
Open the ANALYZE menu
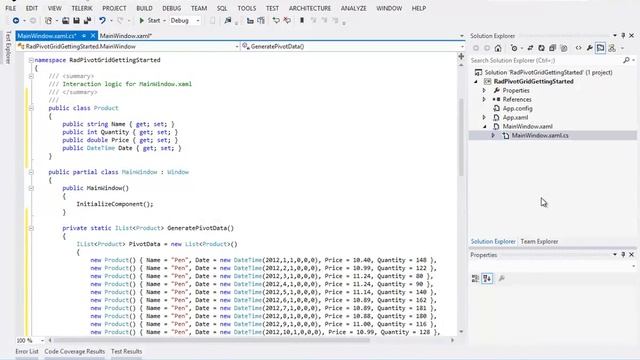(x=353, y=8)
